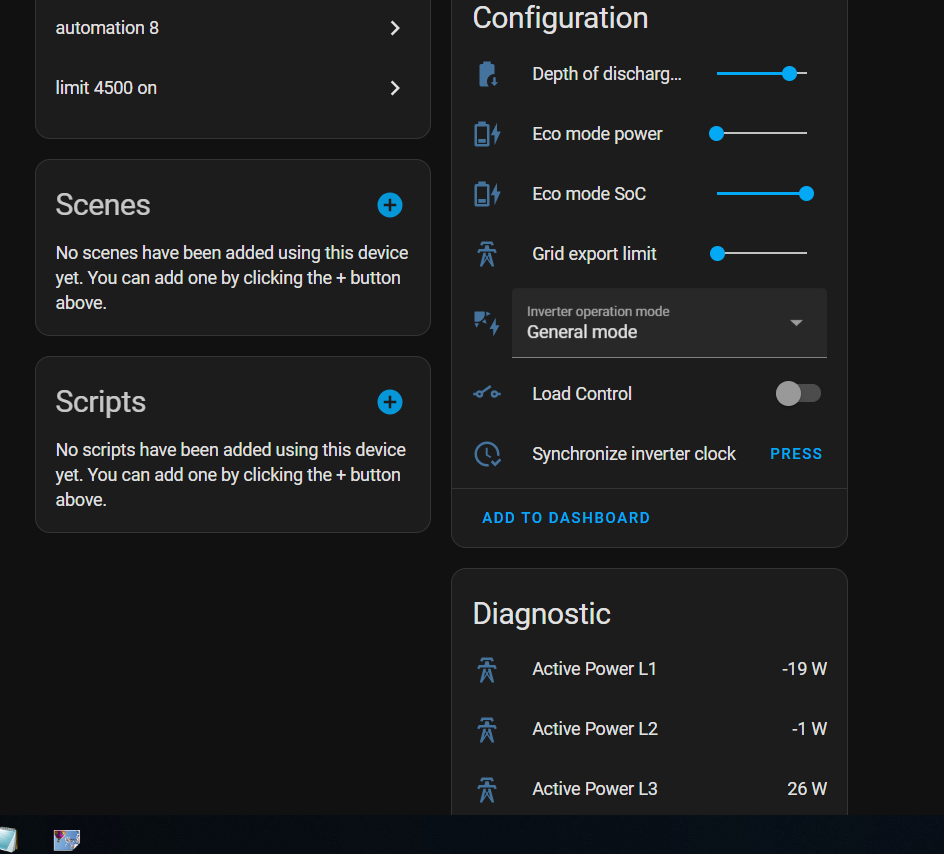
Task: Click the Inverter operation mode icon
Action: coord(487,323)
